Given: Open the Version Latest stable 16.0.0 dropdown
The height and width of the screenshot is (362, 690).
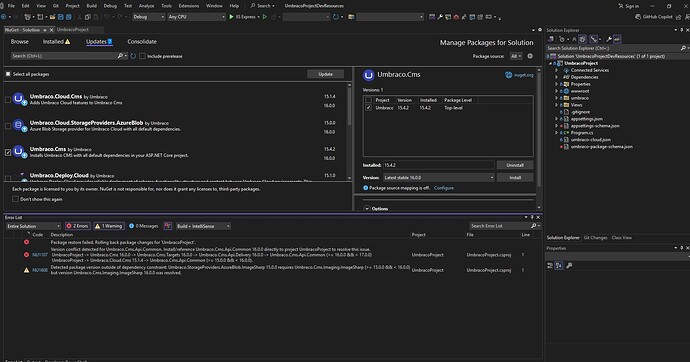Looking at the screenshot, I should (438, 177).
